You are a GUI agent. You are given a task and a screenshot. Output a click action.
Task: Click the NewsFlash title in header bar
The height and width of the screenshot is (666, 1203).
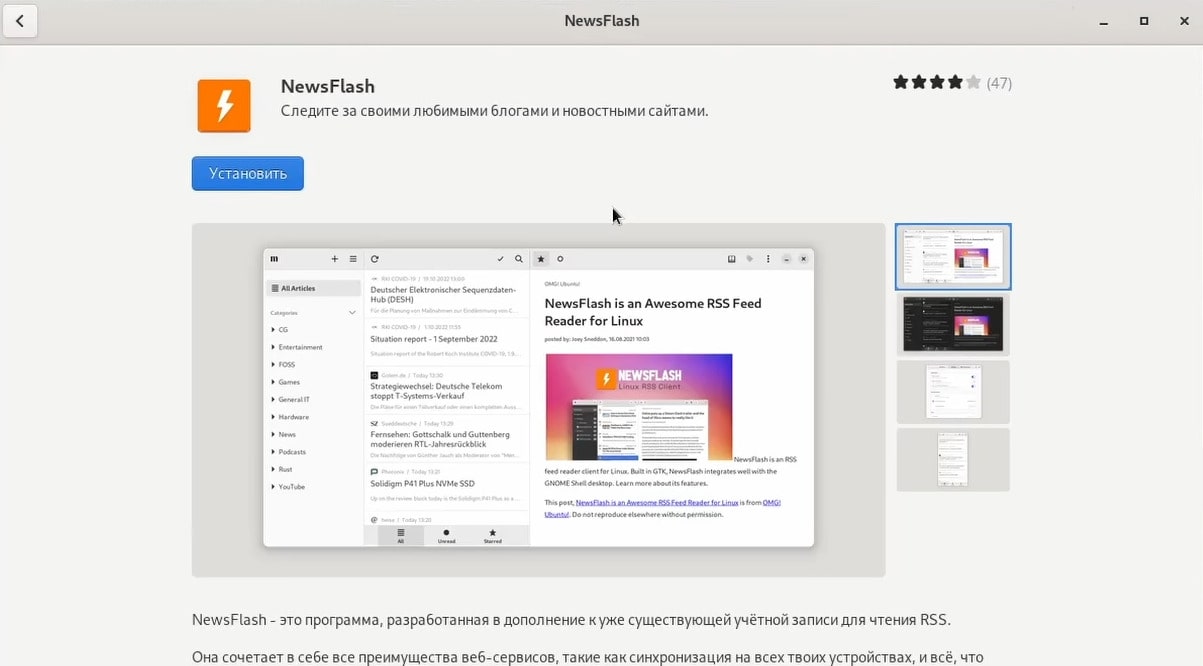point(602,21)
